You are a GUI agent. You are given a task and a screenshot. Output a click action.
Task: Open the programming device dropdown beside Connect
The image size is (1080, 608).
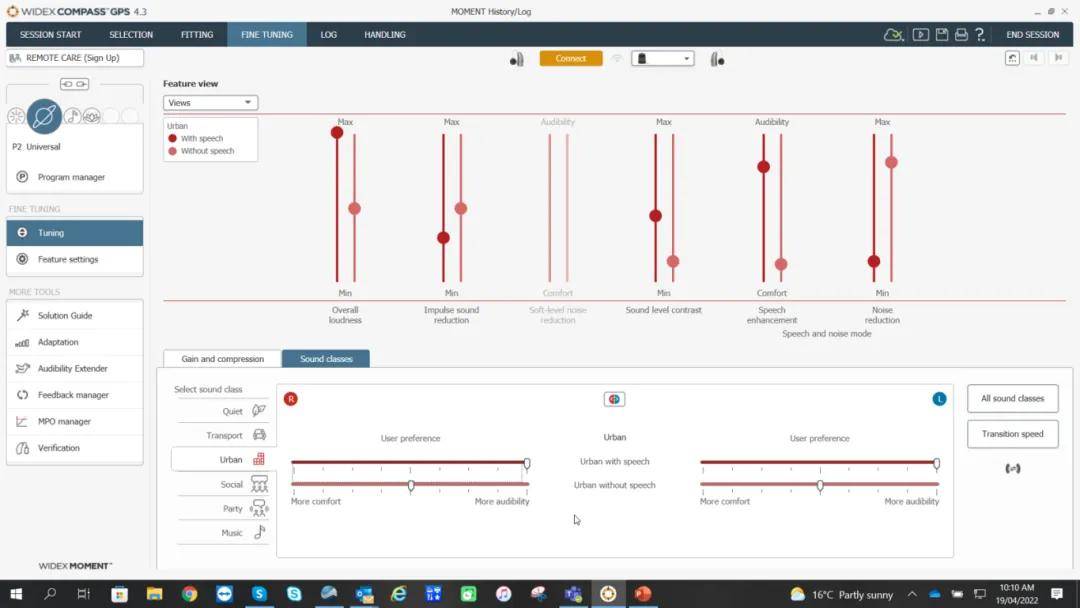(x=663, y=59)
